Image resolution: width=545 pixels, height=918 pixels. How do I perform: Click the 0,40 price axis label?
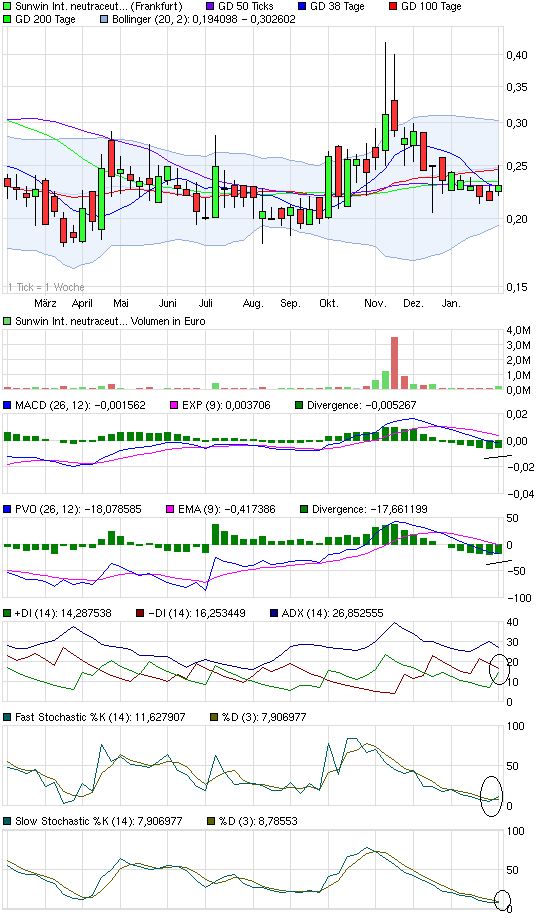517,55
